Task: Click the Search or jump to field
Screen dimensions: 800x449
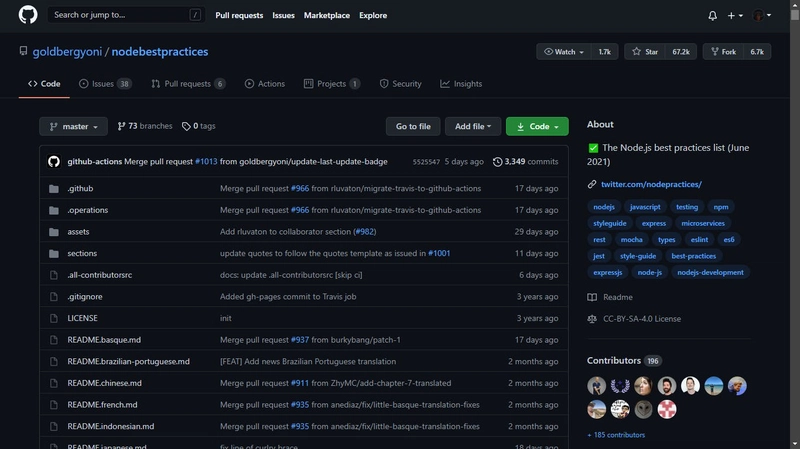Action: (126, 15)
